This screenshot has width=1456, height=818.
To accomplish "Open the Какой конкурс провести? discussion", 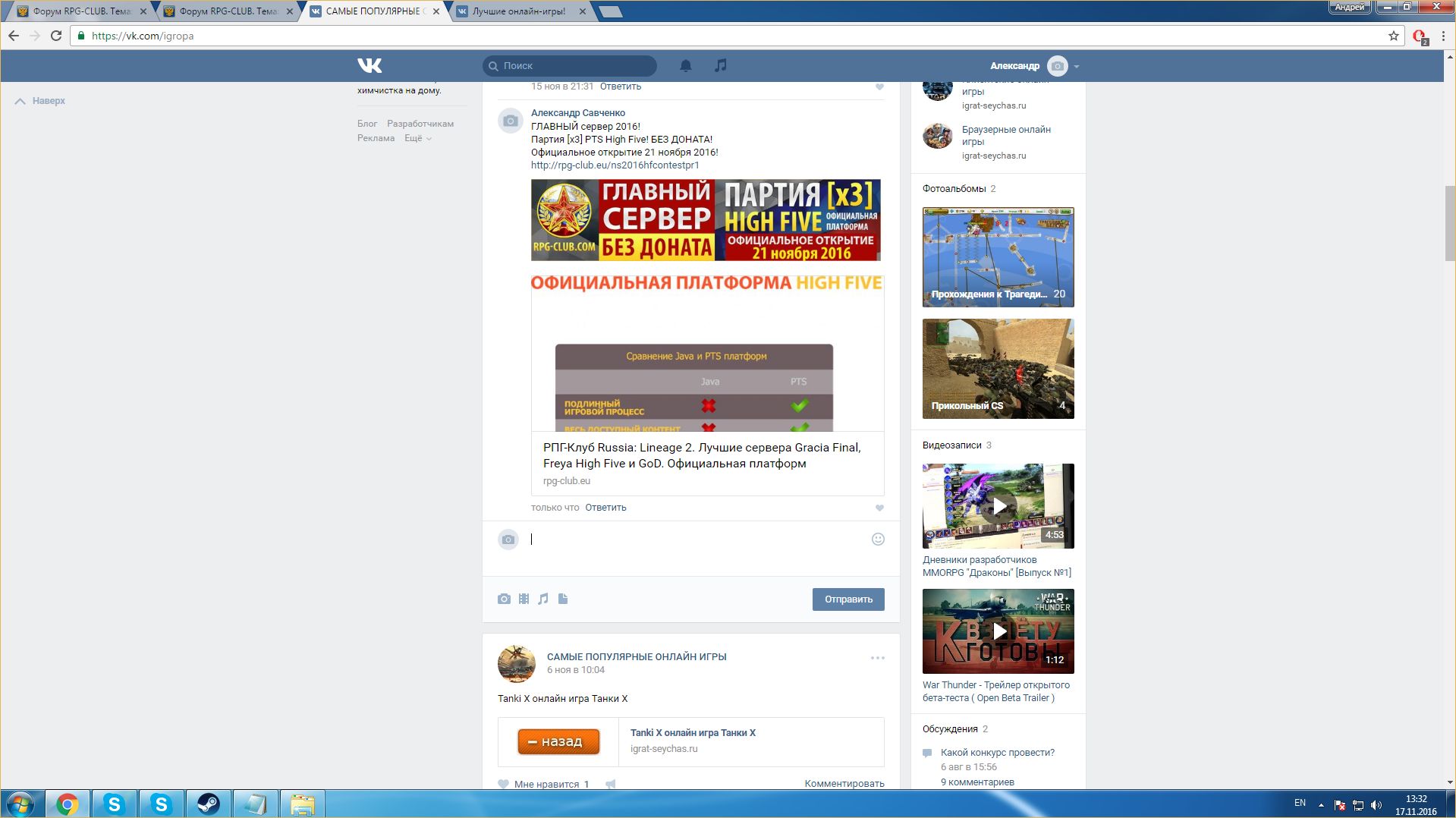I will 998,753.
